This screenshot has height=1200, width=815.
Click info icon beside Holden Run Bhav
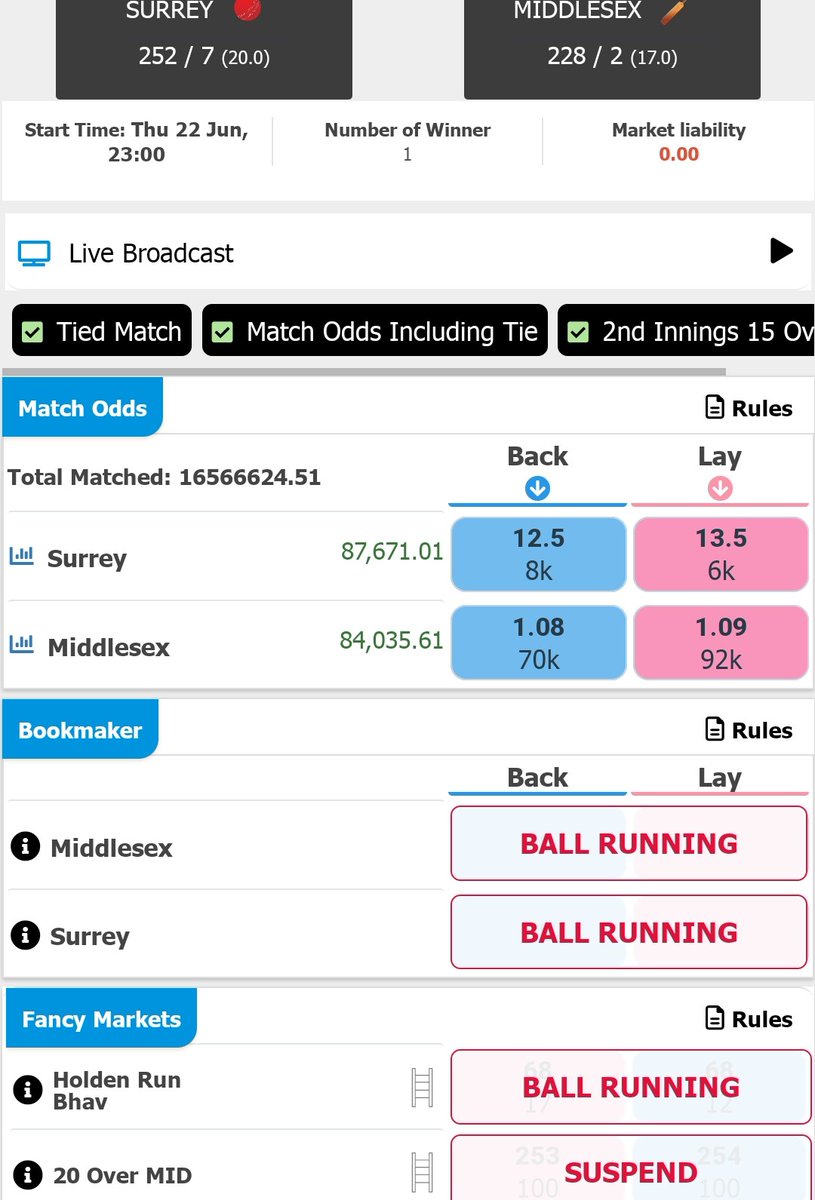tap(27, 1090)
